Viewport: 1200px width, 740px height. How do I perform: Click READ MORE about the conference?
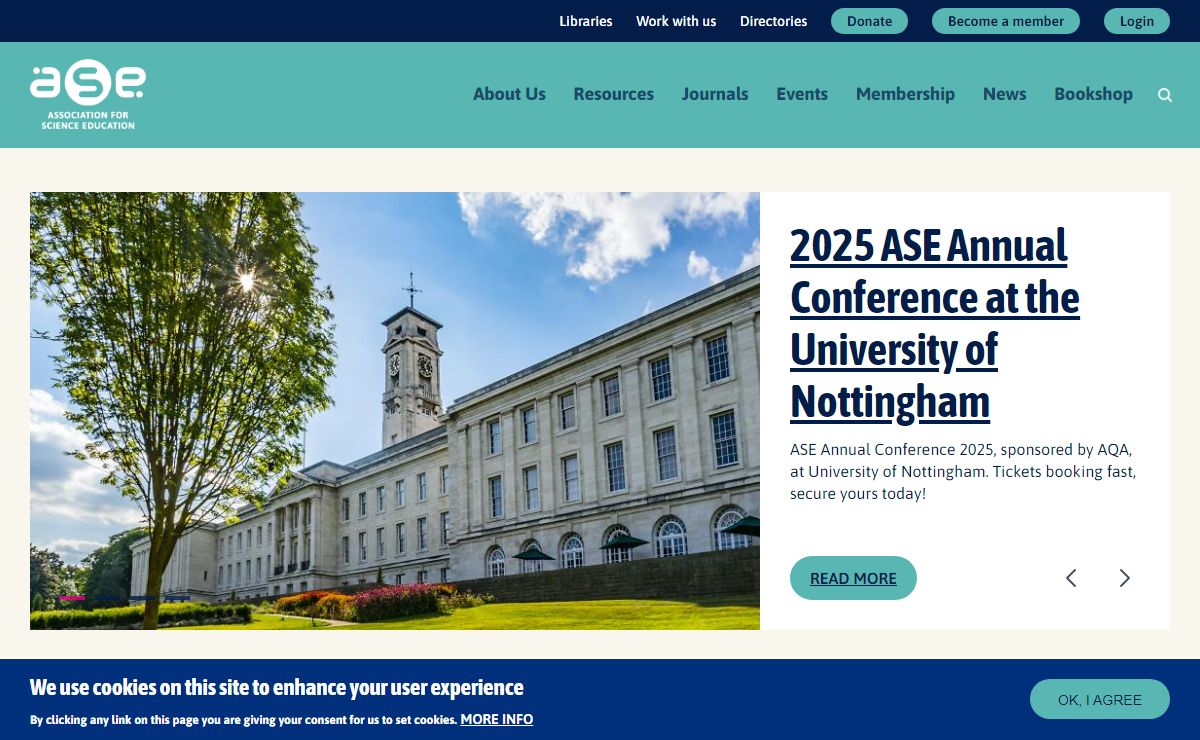tap(853, 578)
